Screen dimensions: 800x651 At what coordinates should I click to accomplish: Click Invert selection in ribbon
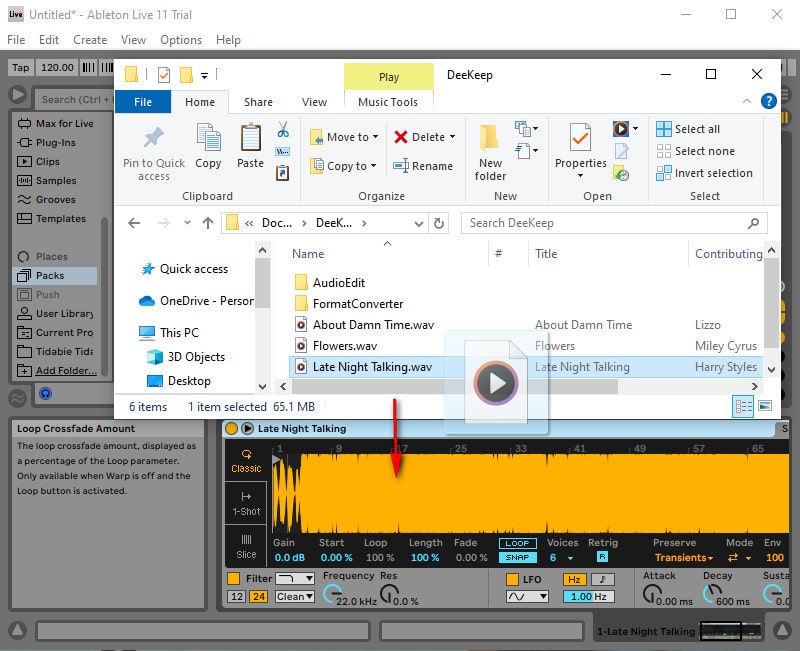pos(704,173)
